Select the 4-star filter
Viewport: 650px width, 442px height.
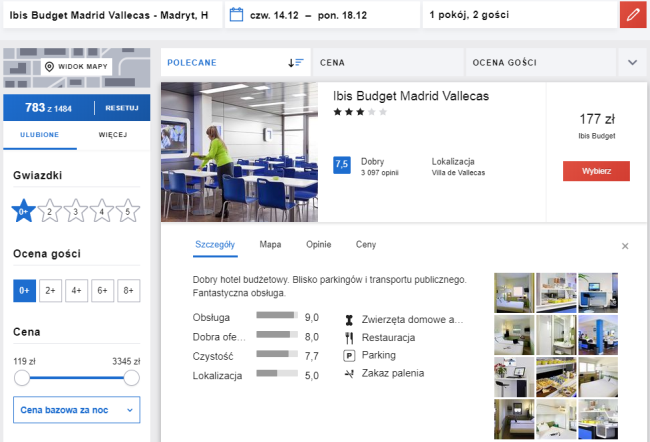pos(102,211)
